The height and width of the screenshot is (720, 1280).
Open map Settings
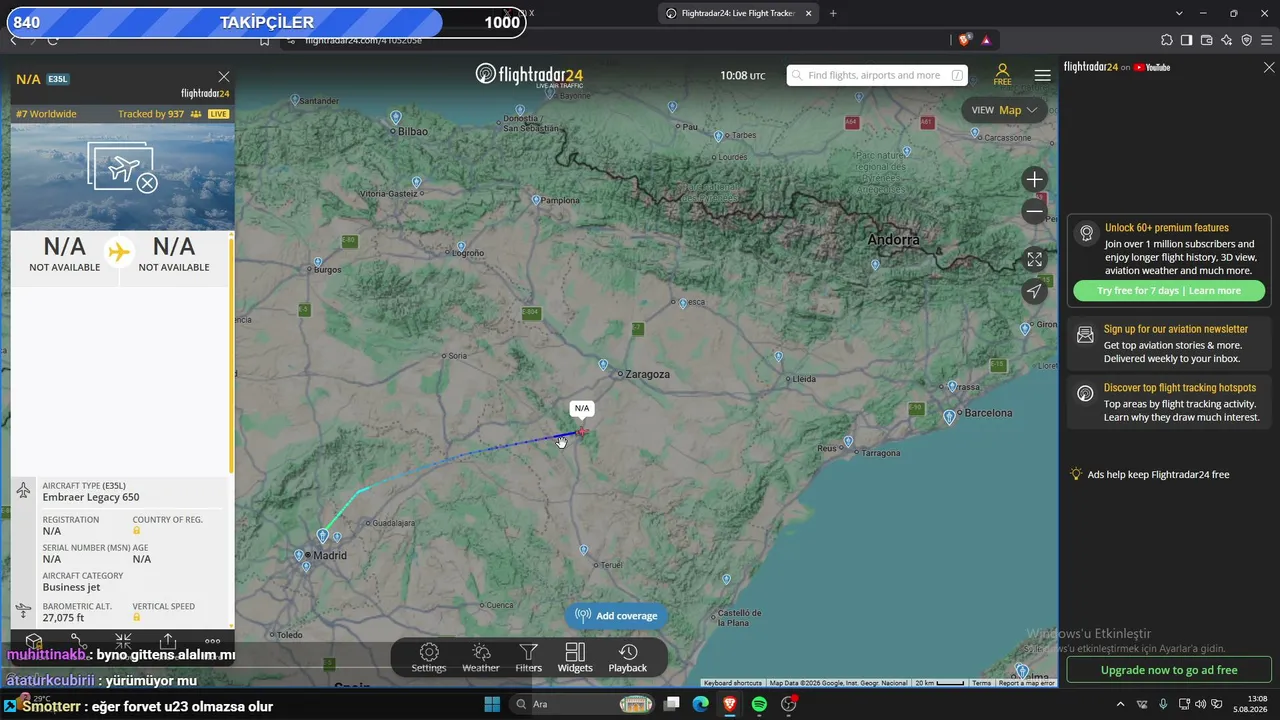(429, 658)
